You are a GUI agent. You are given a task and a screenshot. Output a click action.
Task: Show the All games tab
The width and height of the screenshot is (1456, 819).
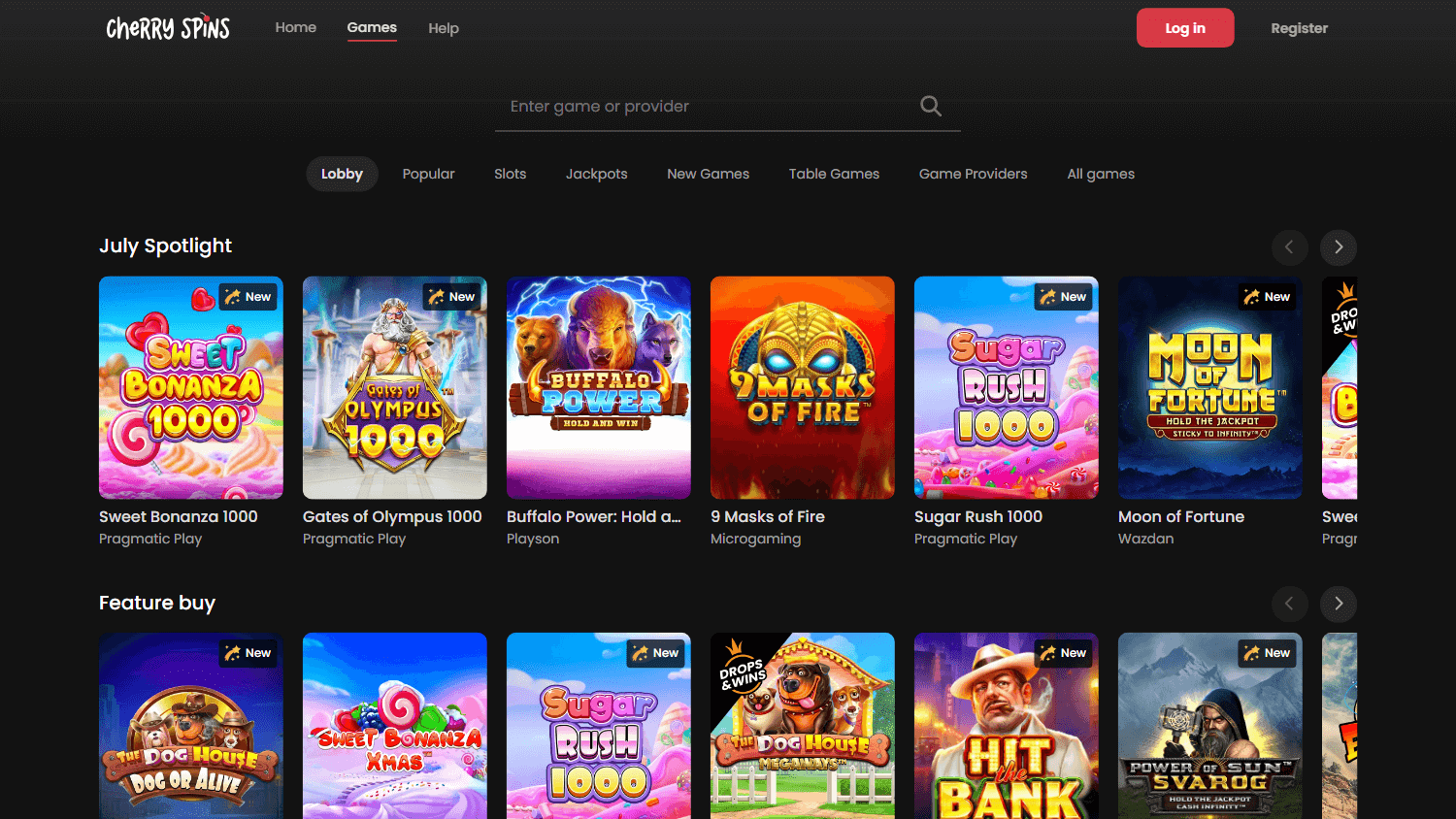point(1101,175)
